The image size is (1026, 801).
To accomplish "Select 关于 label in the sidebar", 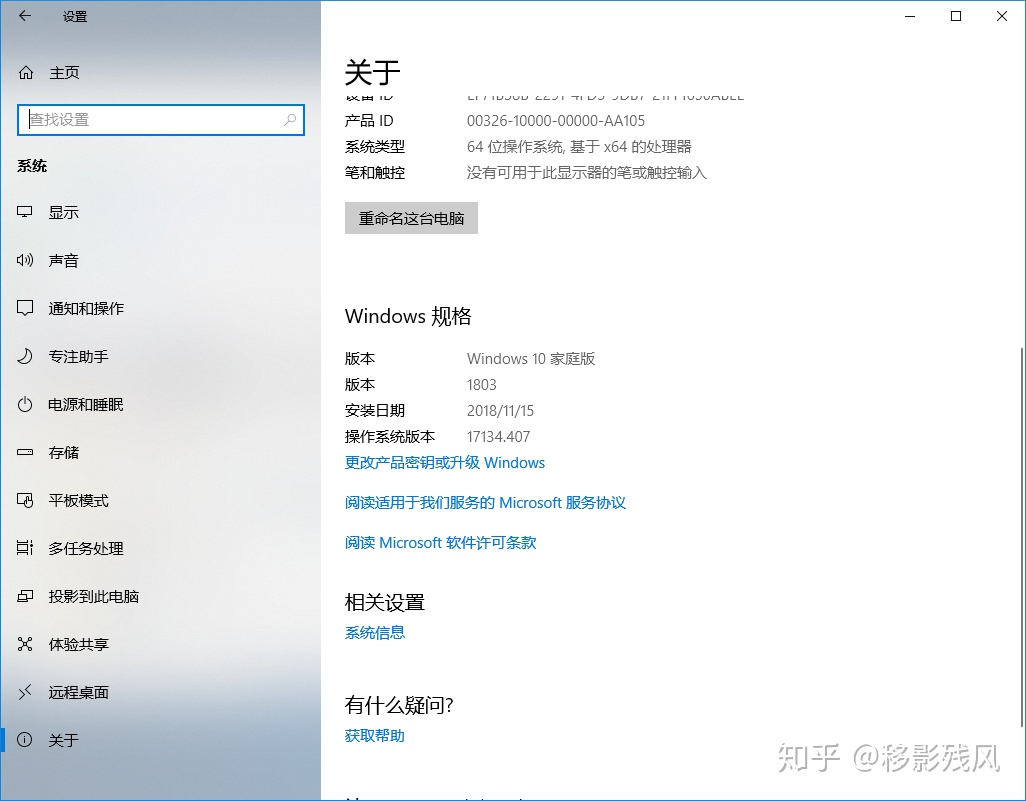I will pos(63,740).
